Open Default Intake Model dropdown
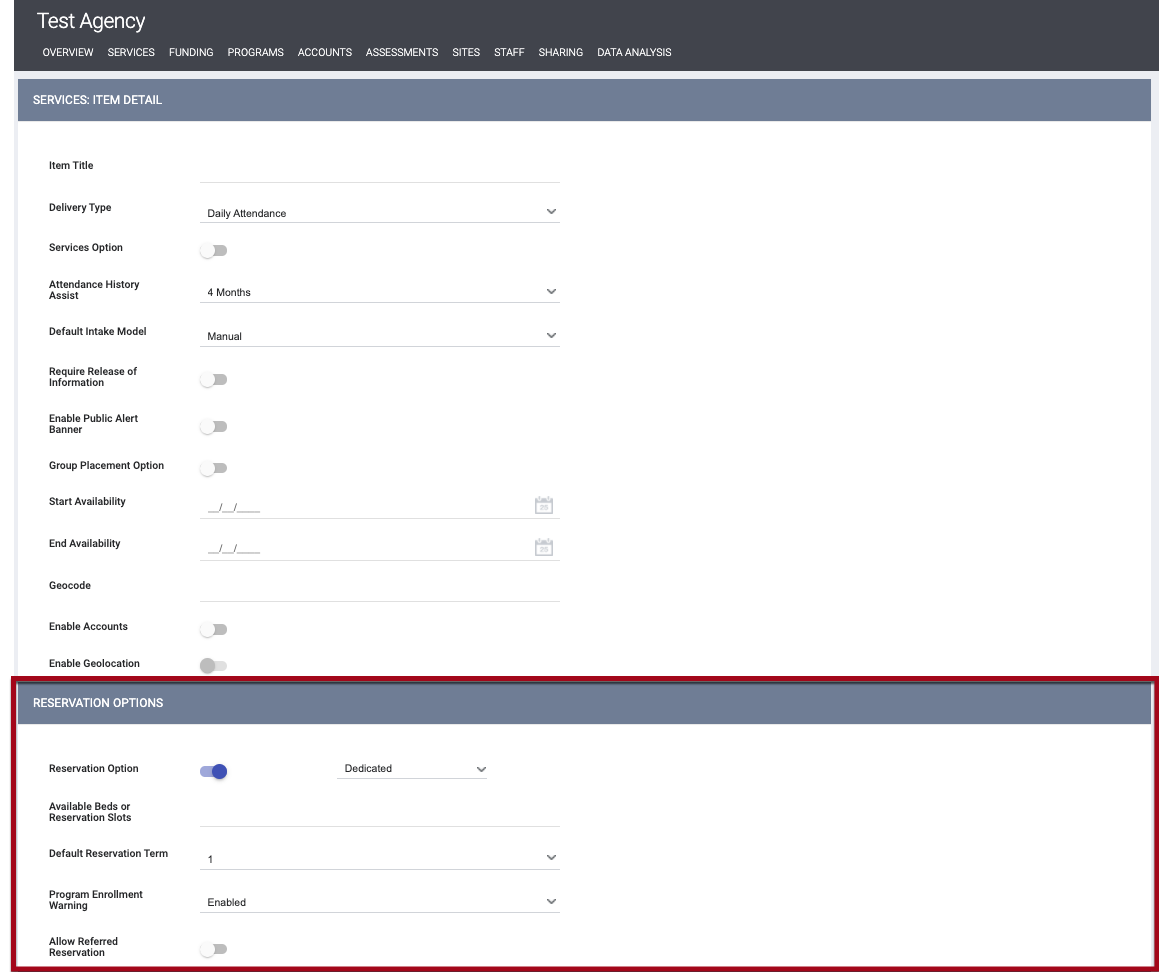Viewport: 1159px width, 972px height. [x=379, y=336]
